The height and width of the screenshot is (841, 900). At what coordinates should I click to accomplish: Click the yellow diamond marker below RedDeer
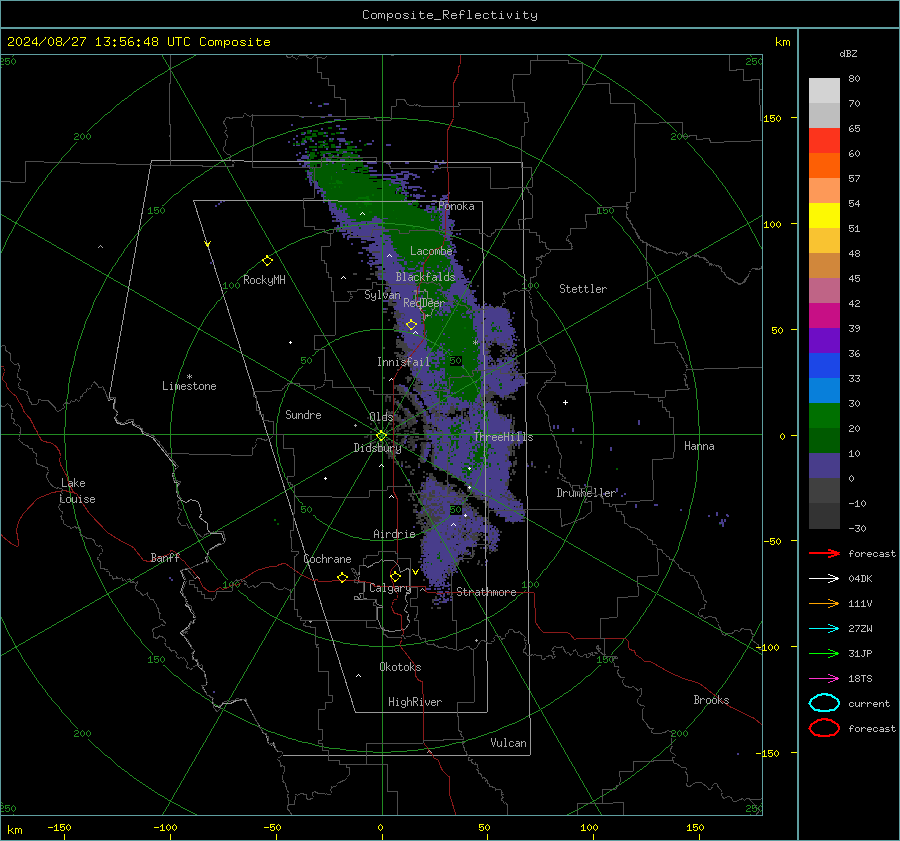pyautogui.click(x=412, y=325)
